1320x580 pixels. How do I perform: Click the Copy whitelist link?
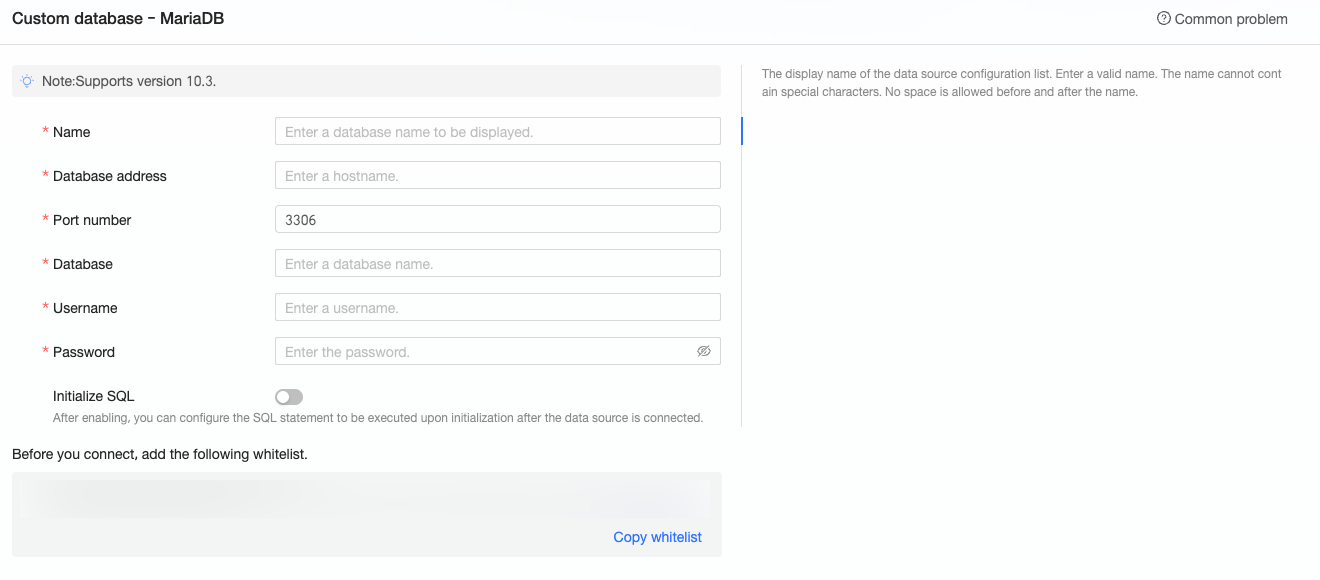(x=657, y=537)
